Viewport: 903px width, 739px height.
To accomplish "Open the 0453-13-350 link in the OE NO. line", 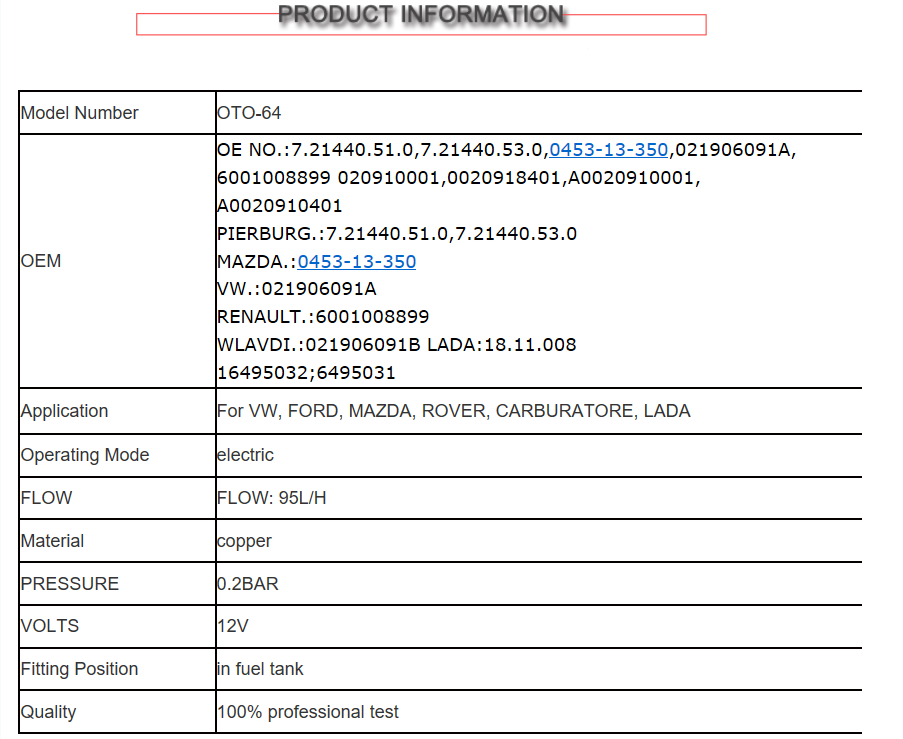I will tap(609, 150).
